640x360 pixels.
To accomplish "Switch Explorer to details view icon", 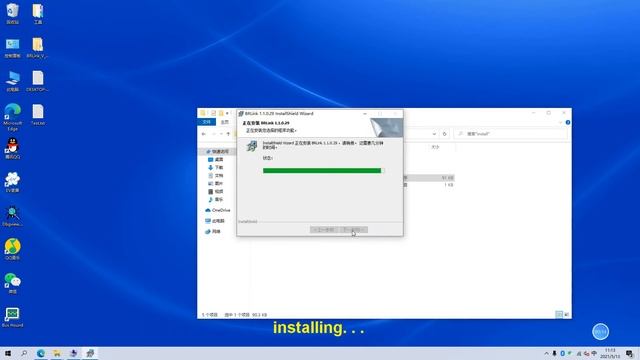I will (559, 314).
